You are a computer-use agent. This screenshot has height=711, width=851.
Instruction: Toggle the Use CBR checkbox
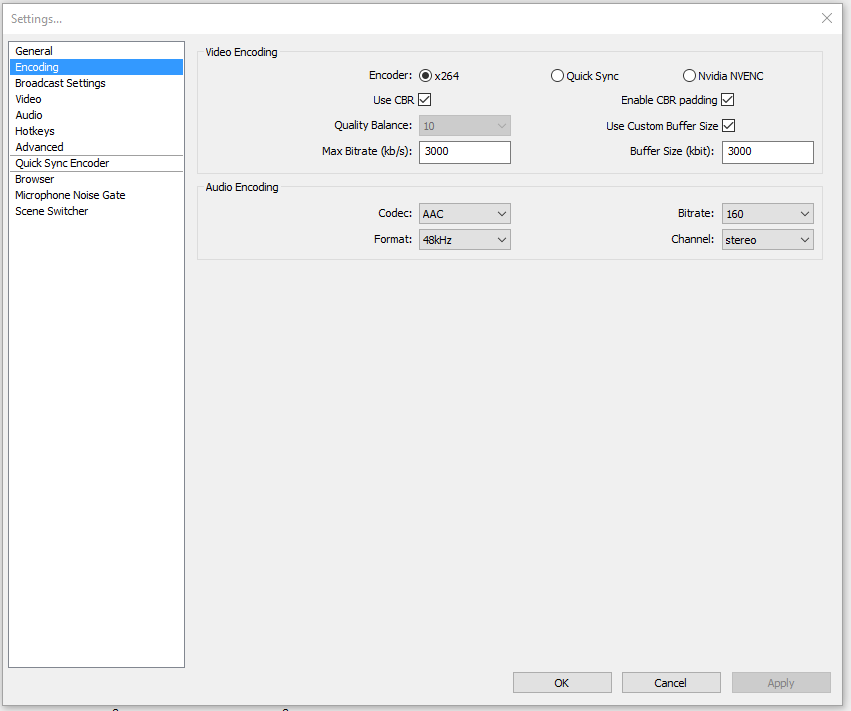[x=424, y=100]
